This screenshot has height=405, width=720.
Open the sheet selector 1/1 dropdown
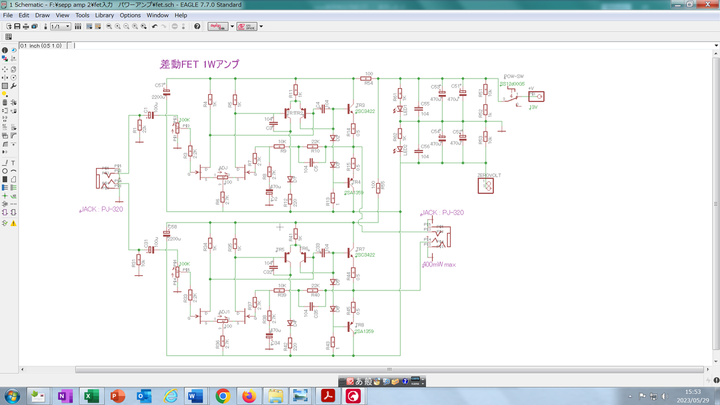pos(58,26)
